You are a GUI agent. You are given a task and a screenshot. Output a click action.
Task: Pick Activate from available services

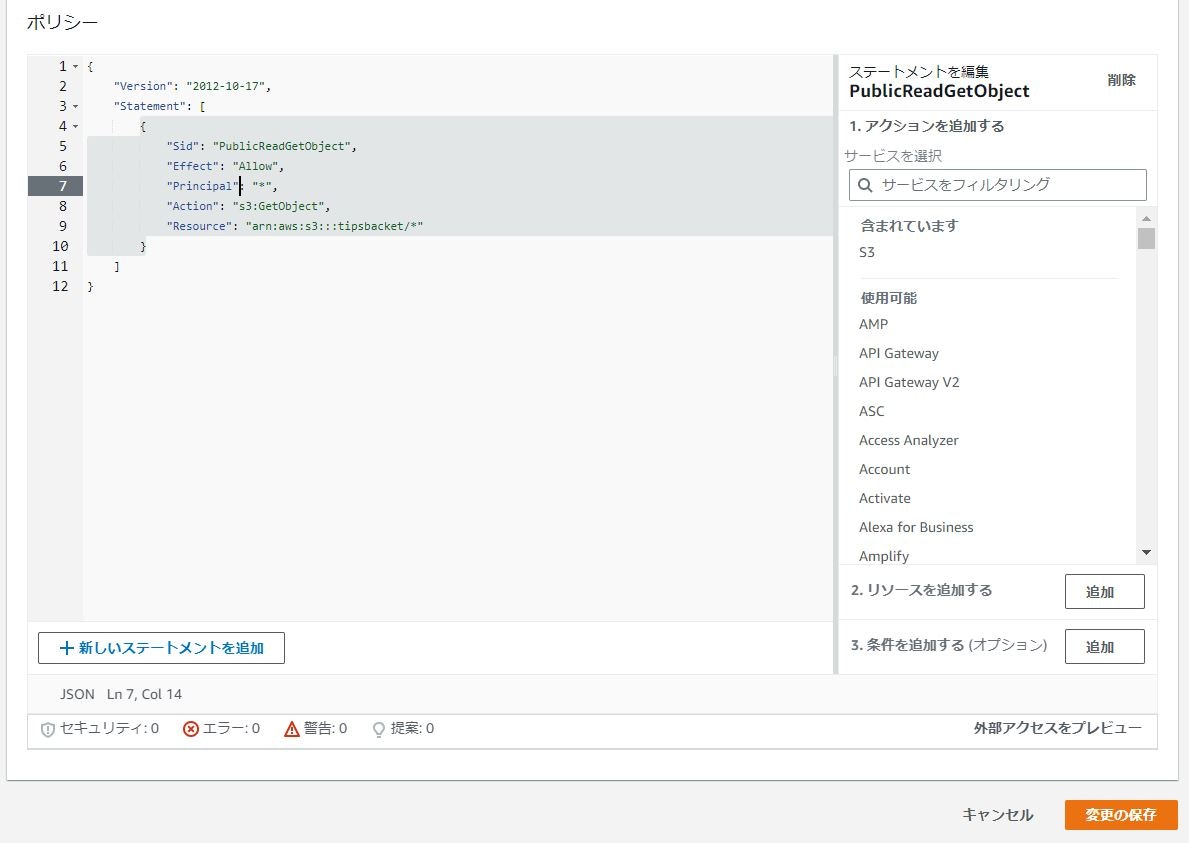tap(885, 498)
